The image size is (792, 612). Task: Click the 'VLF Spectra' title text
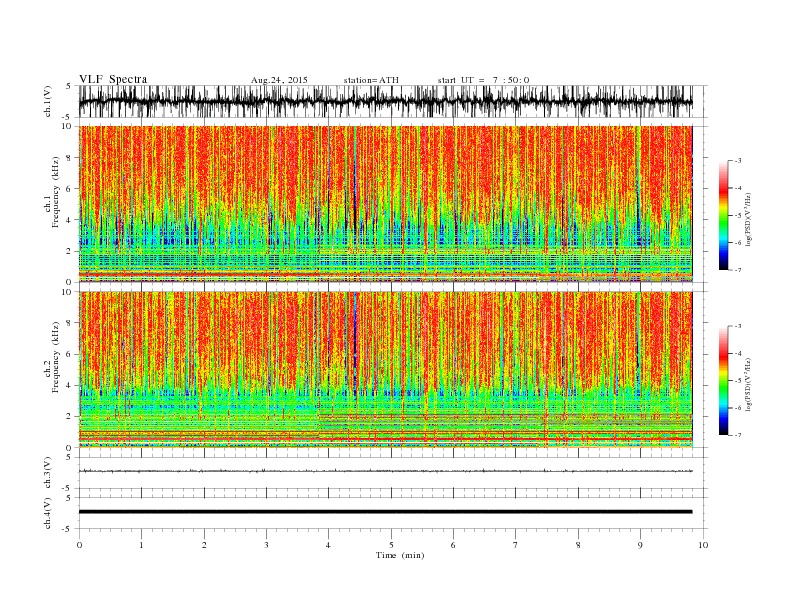[113, 79]
